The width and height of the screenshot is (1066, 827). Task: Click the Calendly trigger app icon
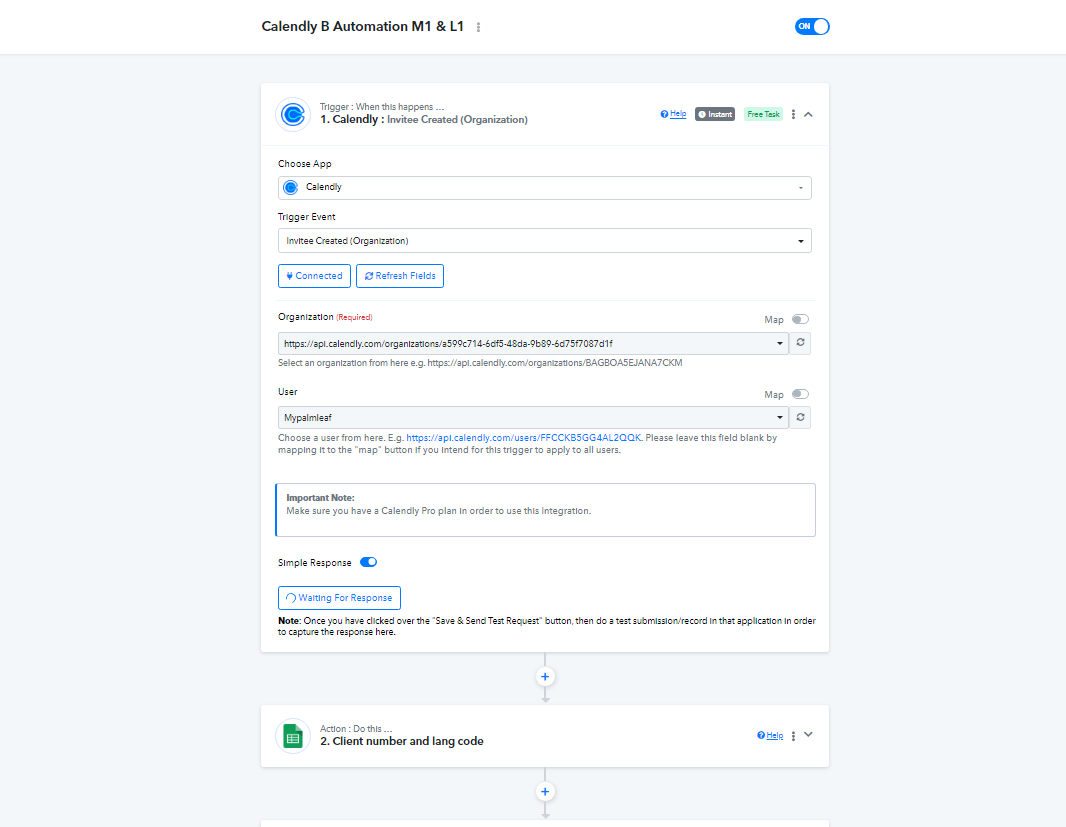click(293, 114)
